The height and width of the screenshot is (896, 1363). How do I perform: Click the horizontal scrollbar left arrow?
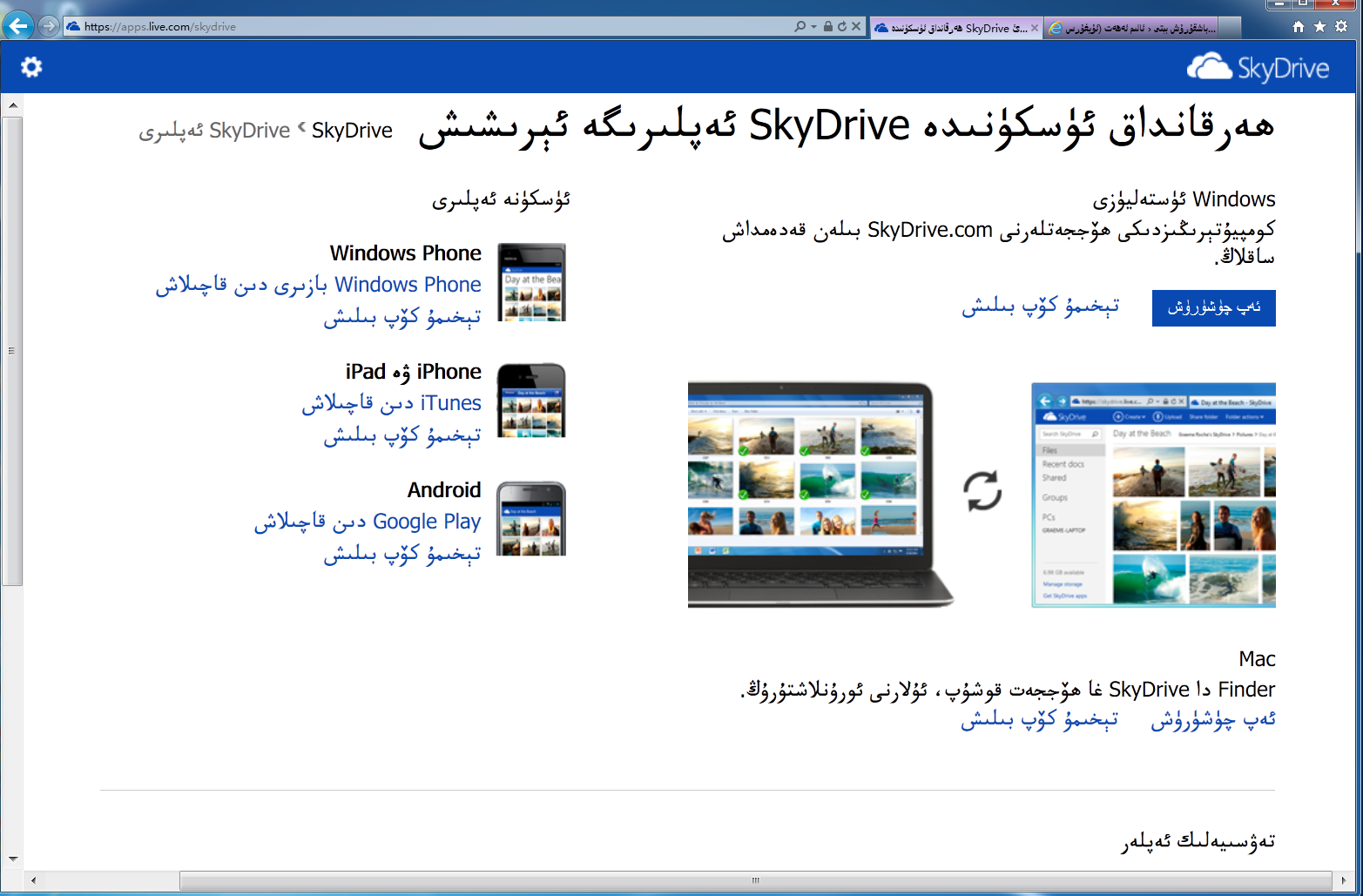33,880
